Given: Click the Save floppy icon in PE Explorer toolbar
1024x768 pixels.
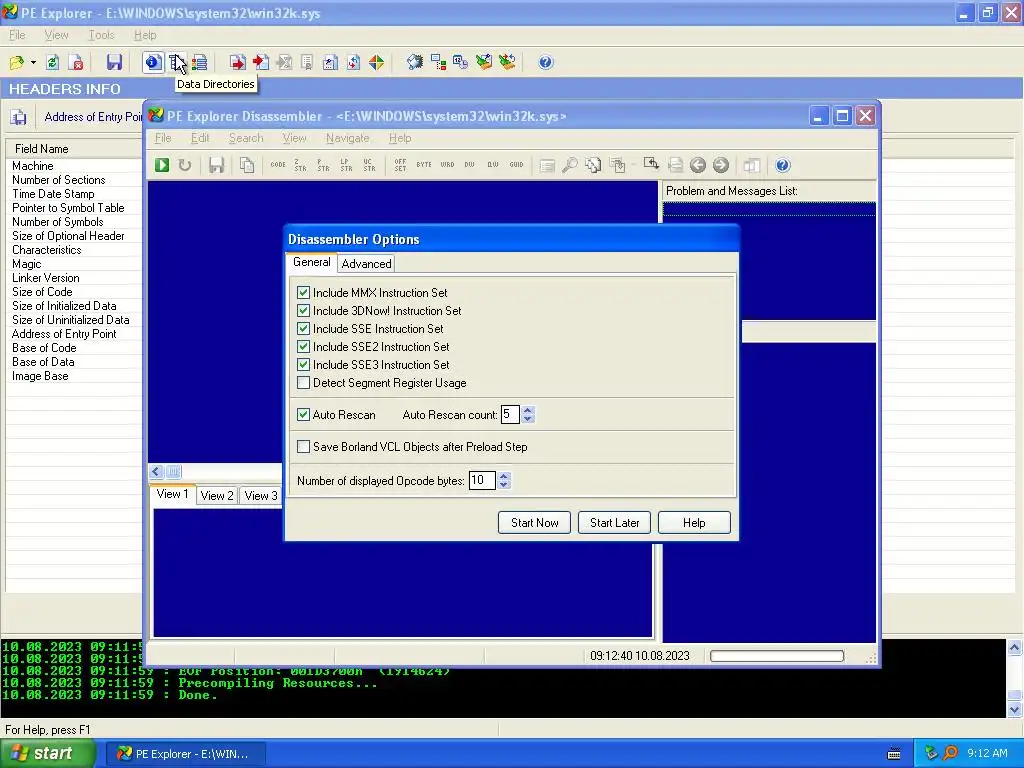Looking at the screenshot, I should pos(114,63).
